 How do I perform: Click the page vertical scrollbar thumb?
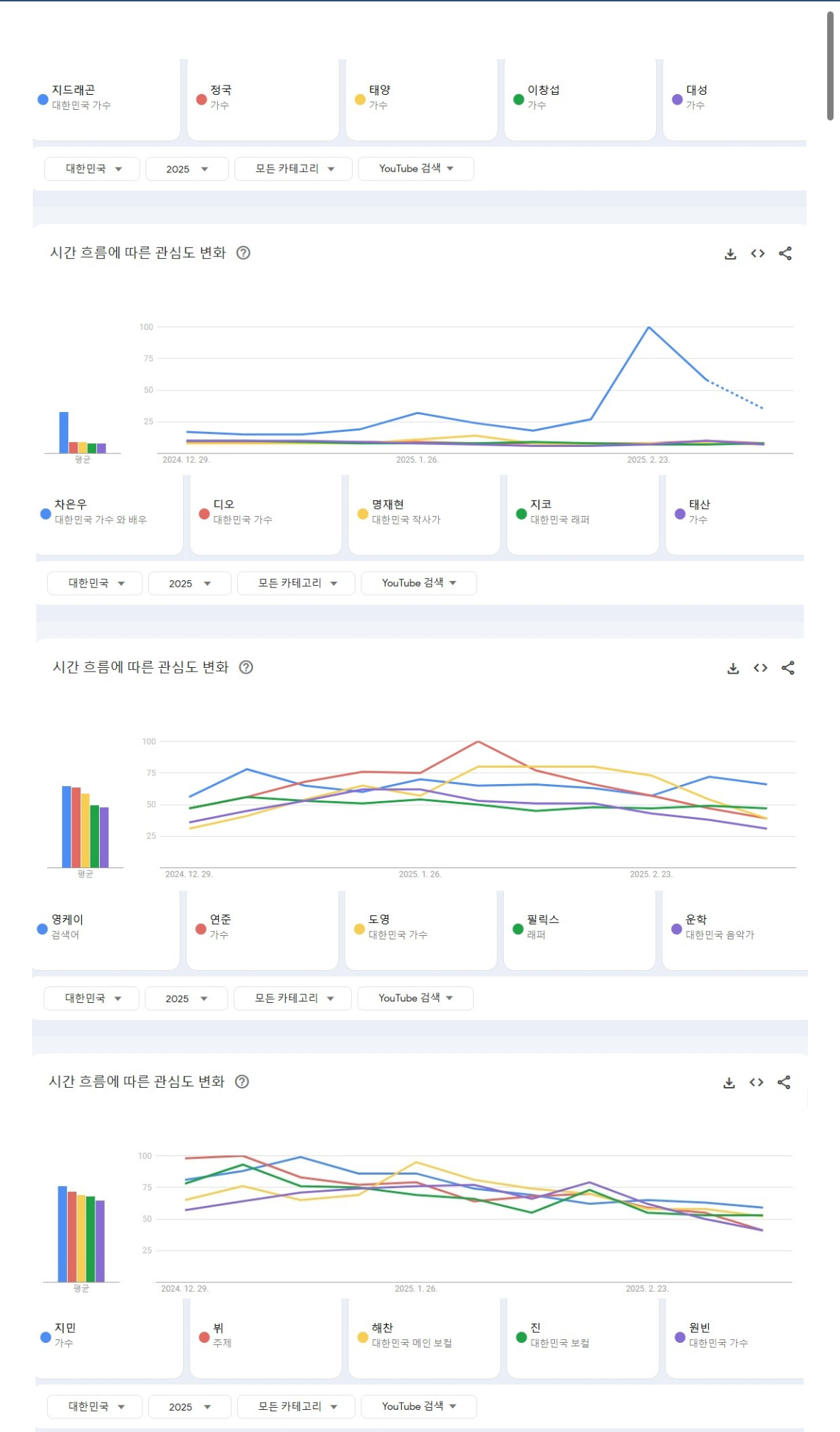point(830,66)
